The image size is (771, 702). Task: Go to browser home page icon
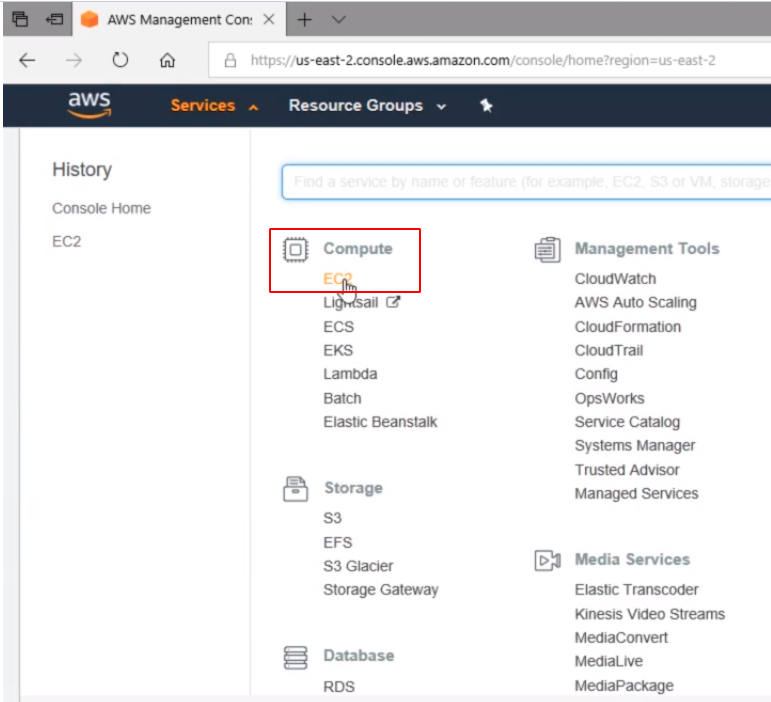168,60
